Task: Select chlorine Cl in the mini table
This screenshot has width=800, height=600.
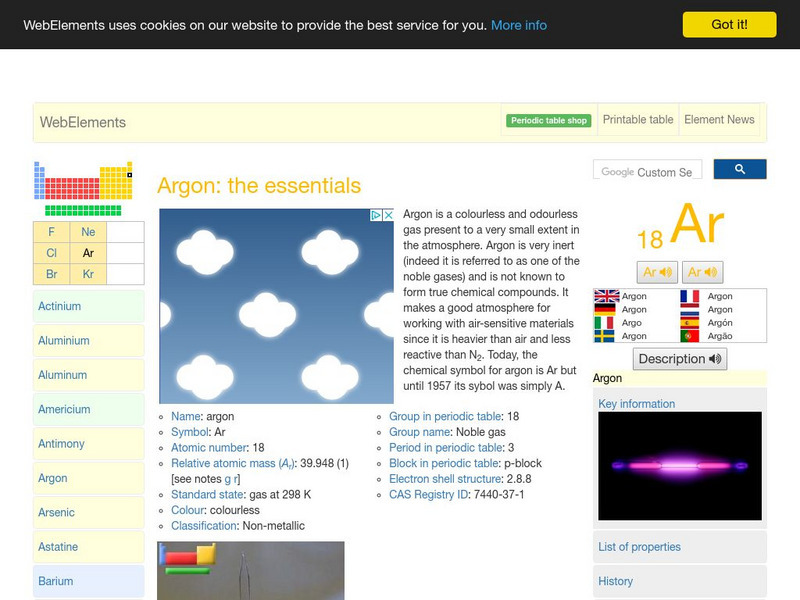Action: click(x=52, y=253)
